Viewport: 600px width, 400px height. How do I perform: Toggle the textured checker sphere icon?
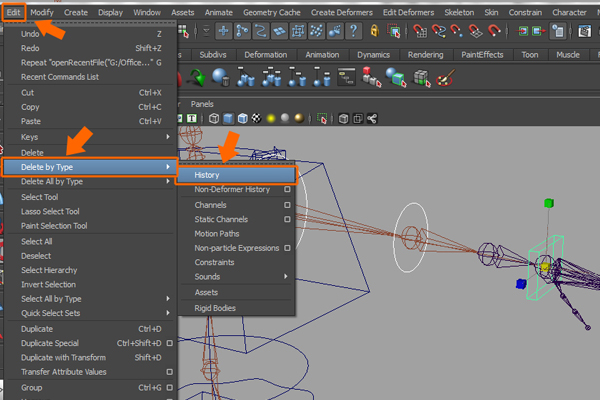(256, 119)
